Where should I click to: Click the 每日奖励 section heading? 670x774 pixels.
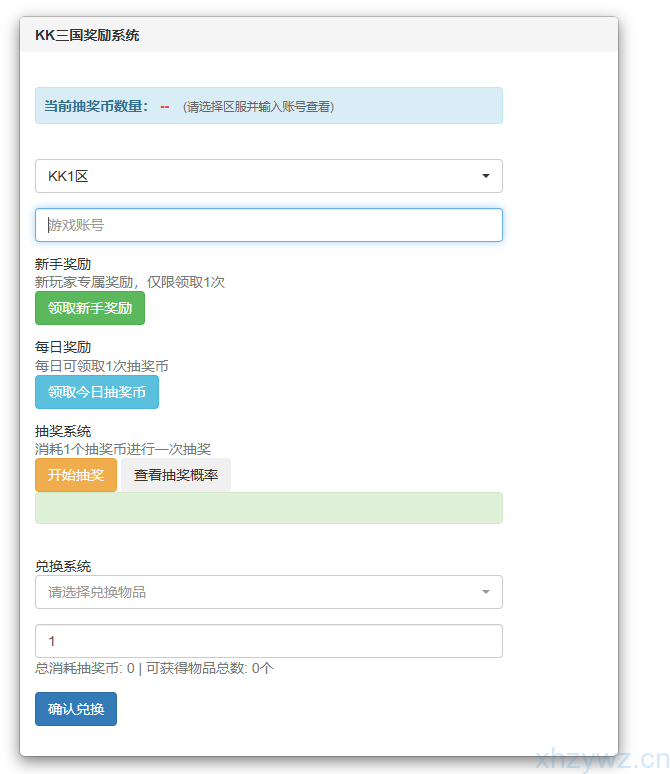[63, 348]
